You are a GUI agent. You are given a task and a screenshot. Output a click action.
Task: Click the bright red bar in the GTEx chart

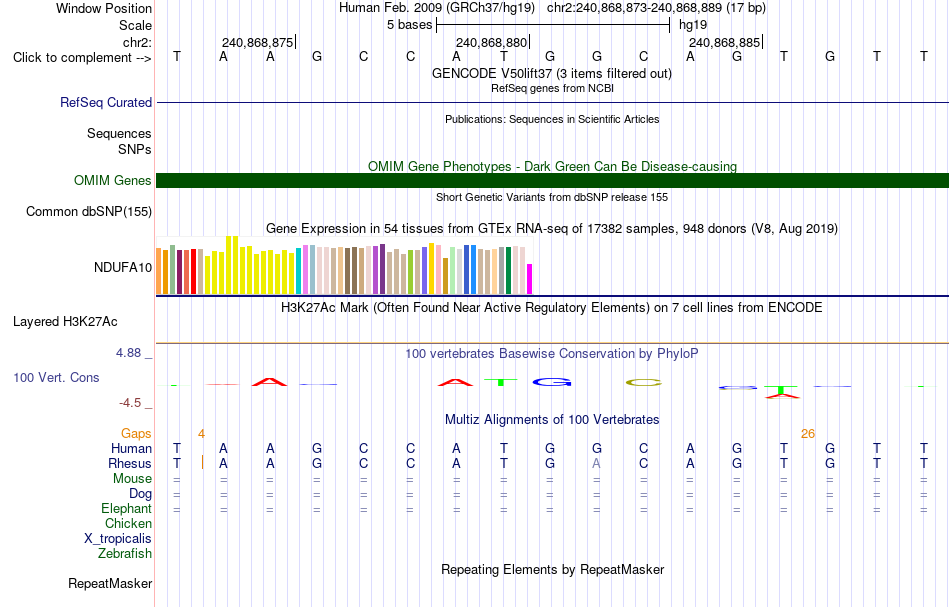(x=193, y=271)
